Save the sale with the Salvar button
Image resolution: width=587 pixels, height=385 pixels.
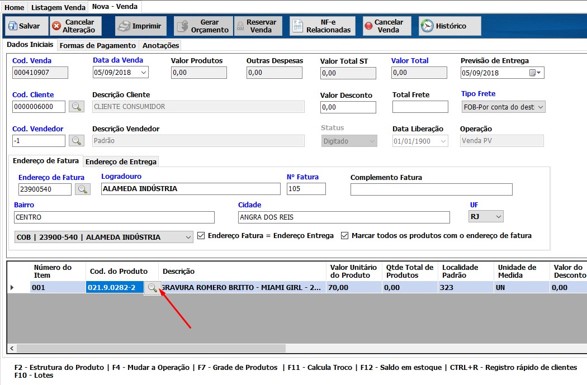point(26,26)
